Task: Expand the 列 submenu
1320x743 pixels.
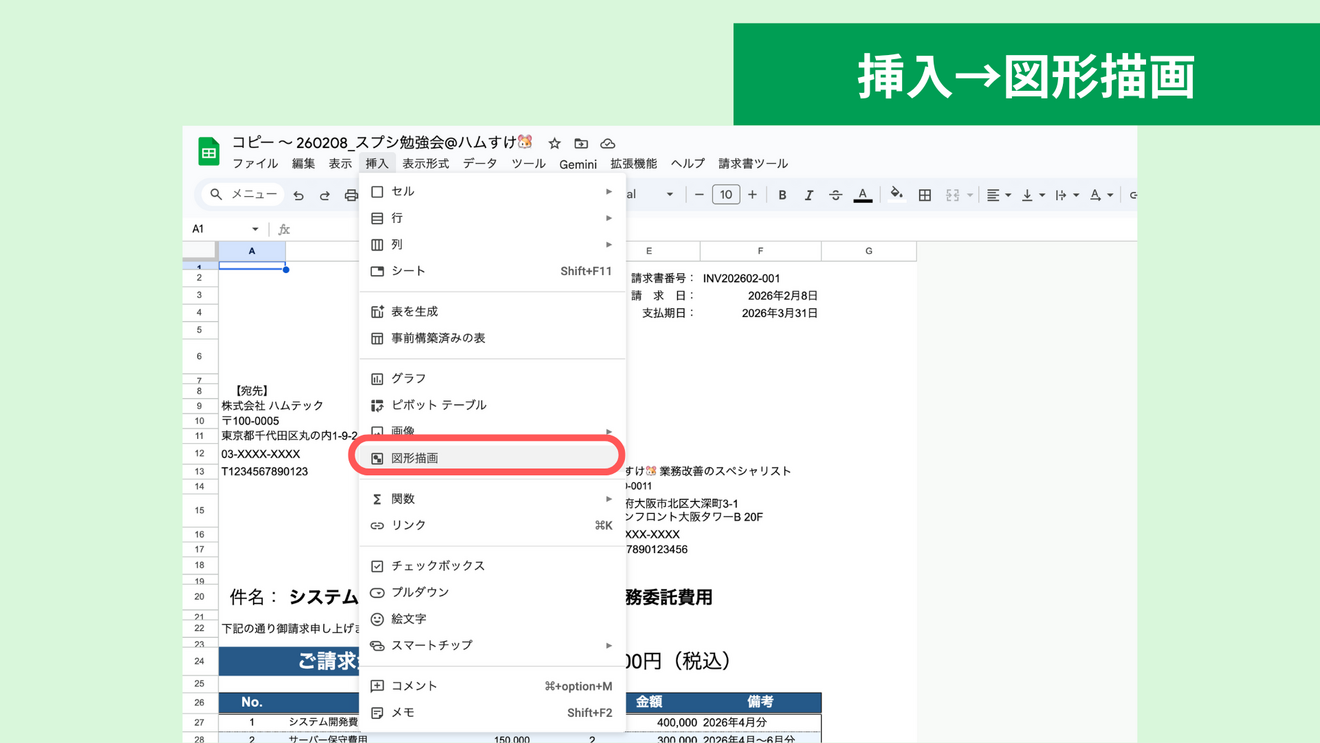Action: click(492, 244)
